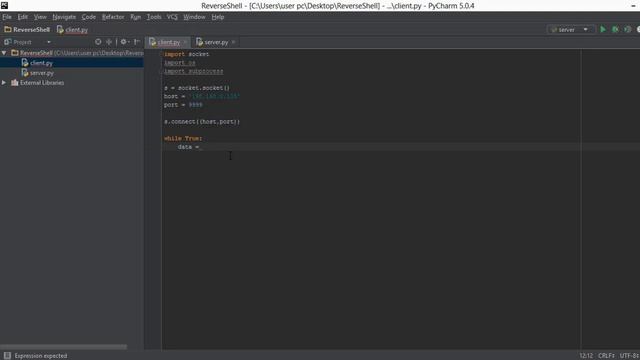Click the 's = socket.socket()' line
Screen dimensions: 640x360
pyautogui.click(x=197, y=88)
